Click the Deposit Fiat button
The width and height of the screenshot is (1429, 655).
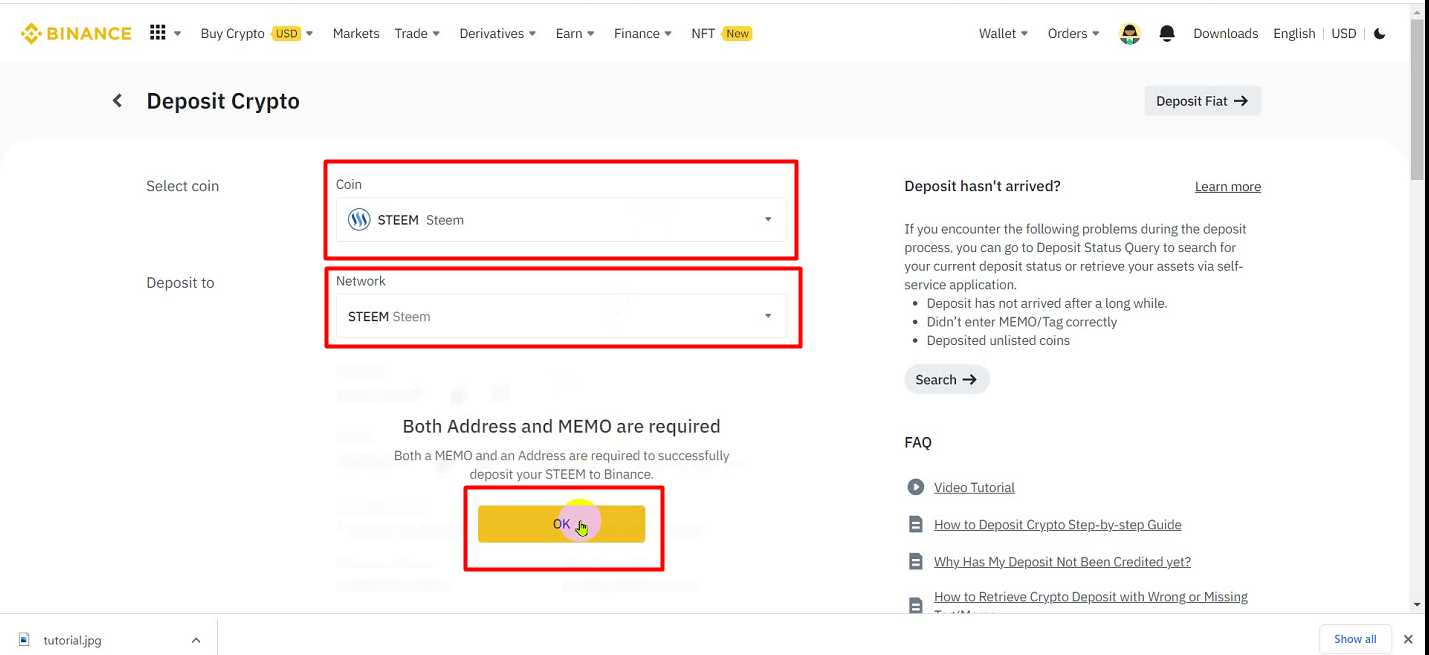(x=1202, y=101)
